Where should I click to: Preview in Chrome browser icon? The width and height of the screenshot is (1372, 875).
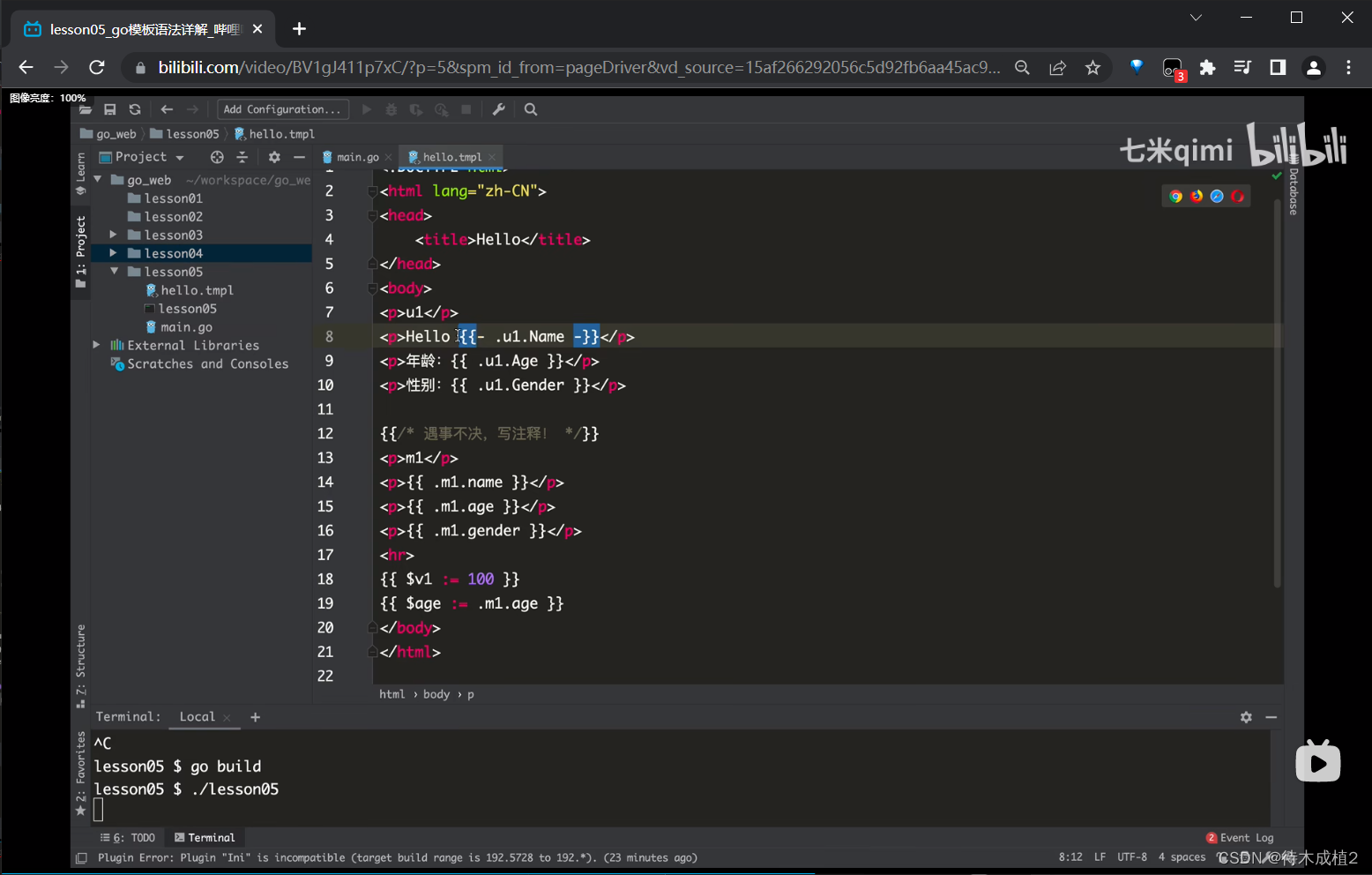tap(1175, 197)
